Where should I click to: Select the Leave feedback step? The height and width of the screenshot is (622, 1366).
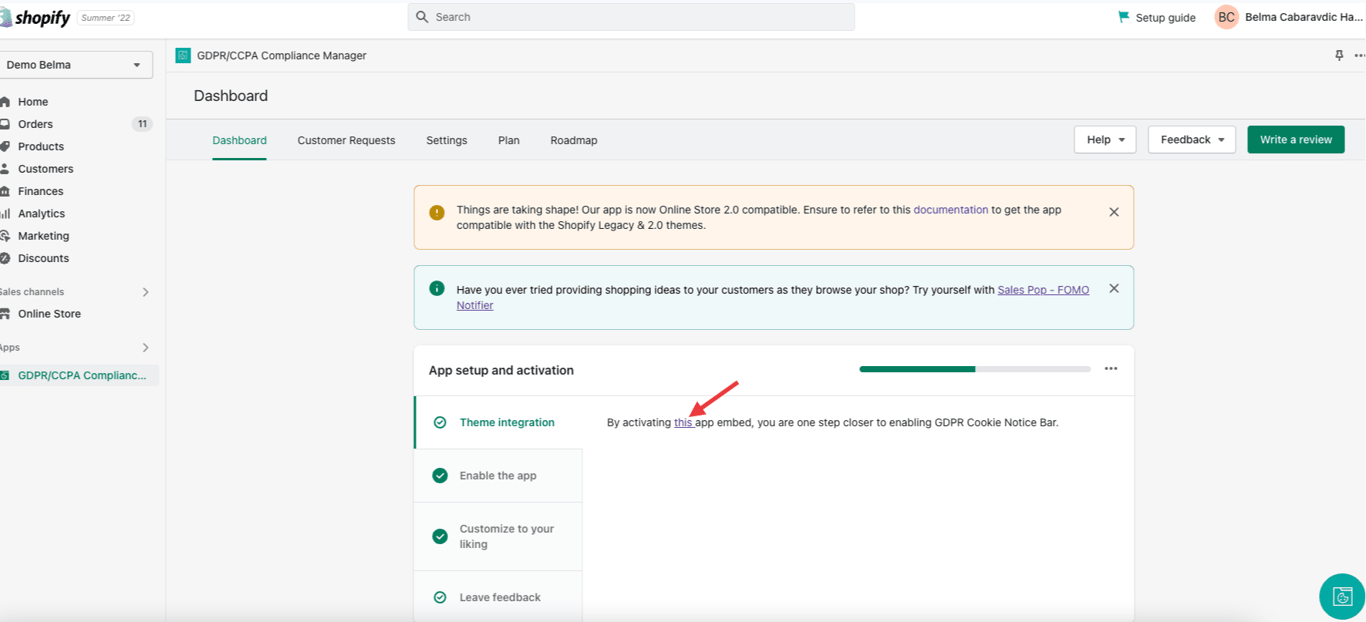click(x=500, y=597)
